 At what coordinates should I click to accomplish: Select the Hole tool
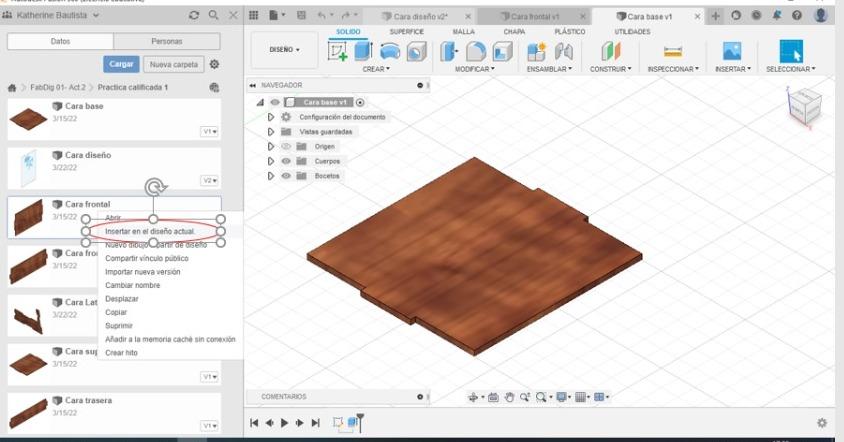tap(416, 52)
